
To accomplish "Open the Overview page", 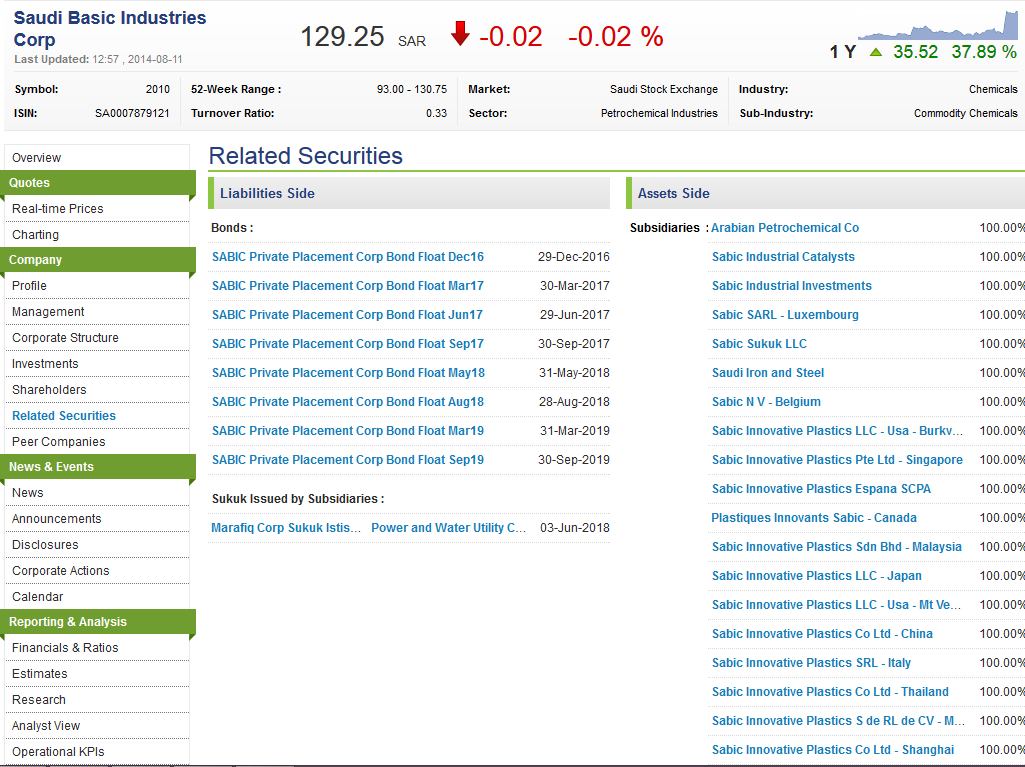I will tap(36, 158).
